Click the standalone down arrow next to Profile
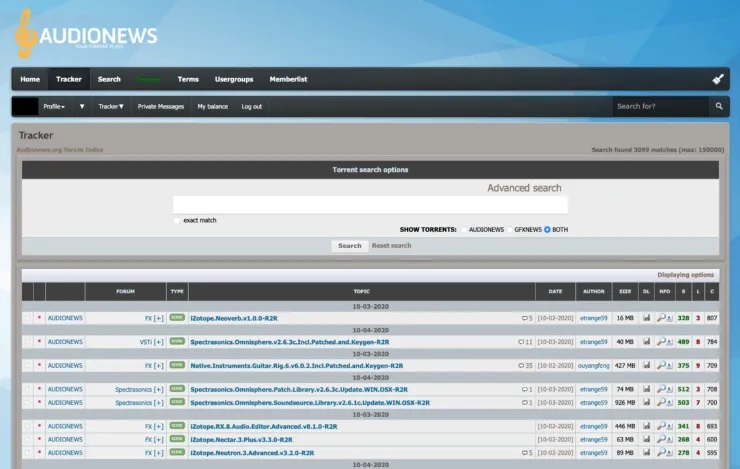740x469 pixels. pyautogui.click(x=82, y=107)
